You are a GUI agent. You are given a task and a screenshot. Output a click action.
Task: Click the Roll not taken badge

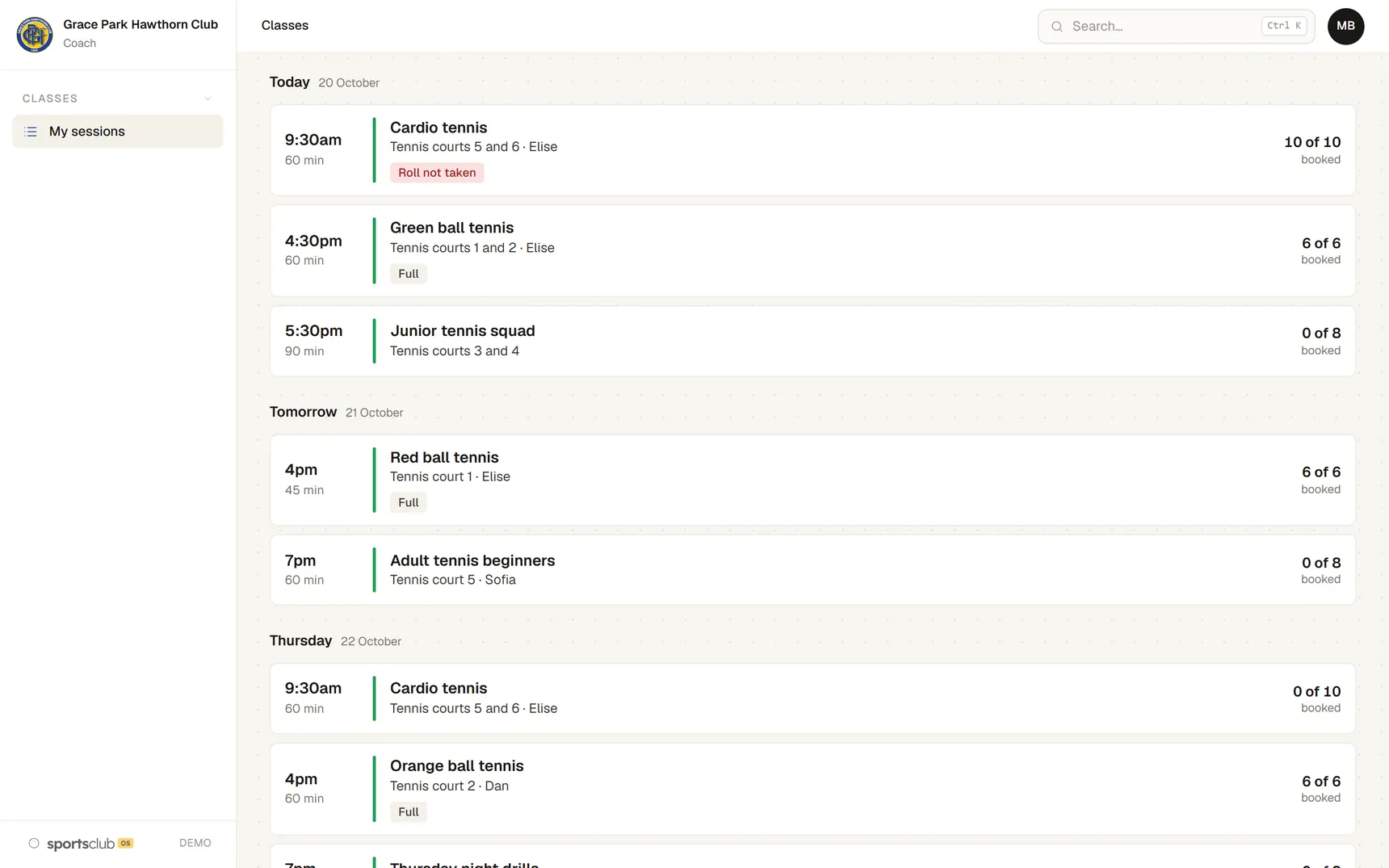[x=437, y=173]
